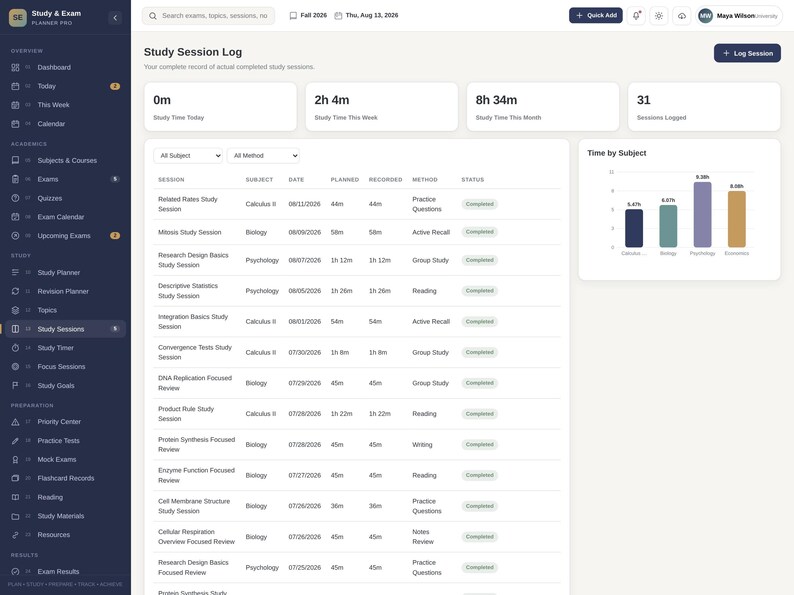This screenshot has width=794, height=595.
Task: Click the Flashcard Records cards icon
Action: (x=15, y=478)
